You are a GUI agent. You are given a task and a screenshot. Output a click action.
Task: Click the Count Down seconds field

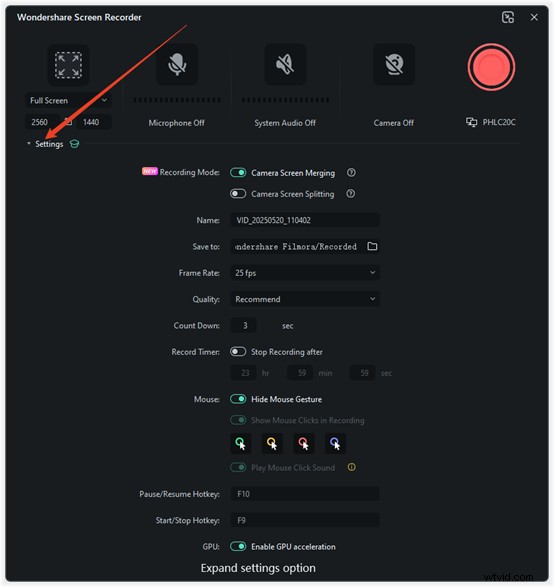[x=244, y=325]
